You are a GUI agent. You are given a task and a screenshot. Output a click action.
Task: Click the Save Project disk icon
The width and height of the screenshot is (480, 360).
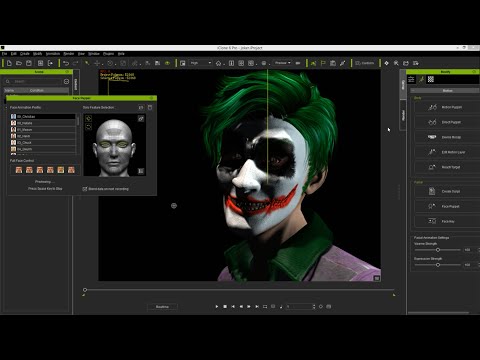click(29, 63)
